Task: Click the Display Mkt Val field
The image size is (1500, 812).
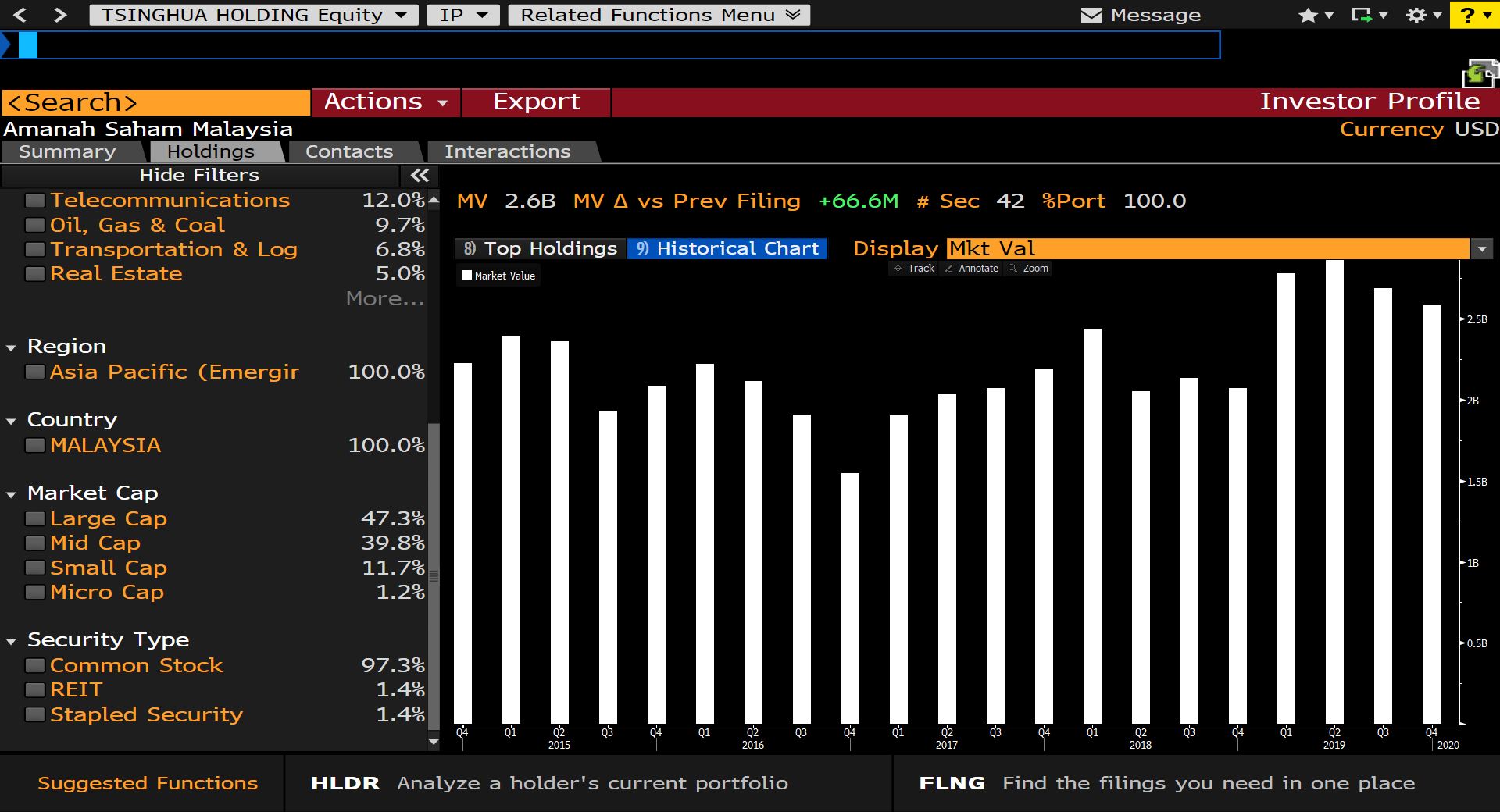Action: click(x=1207, y=249)
